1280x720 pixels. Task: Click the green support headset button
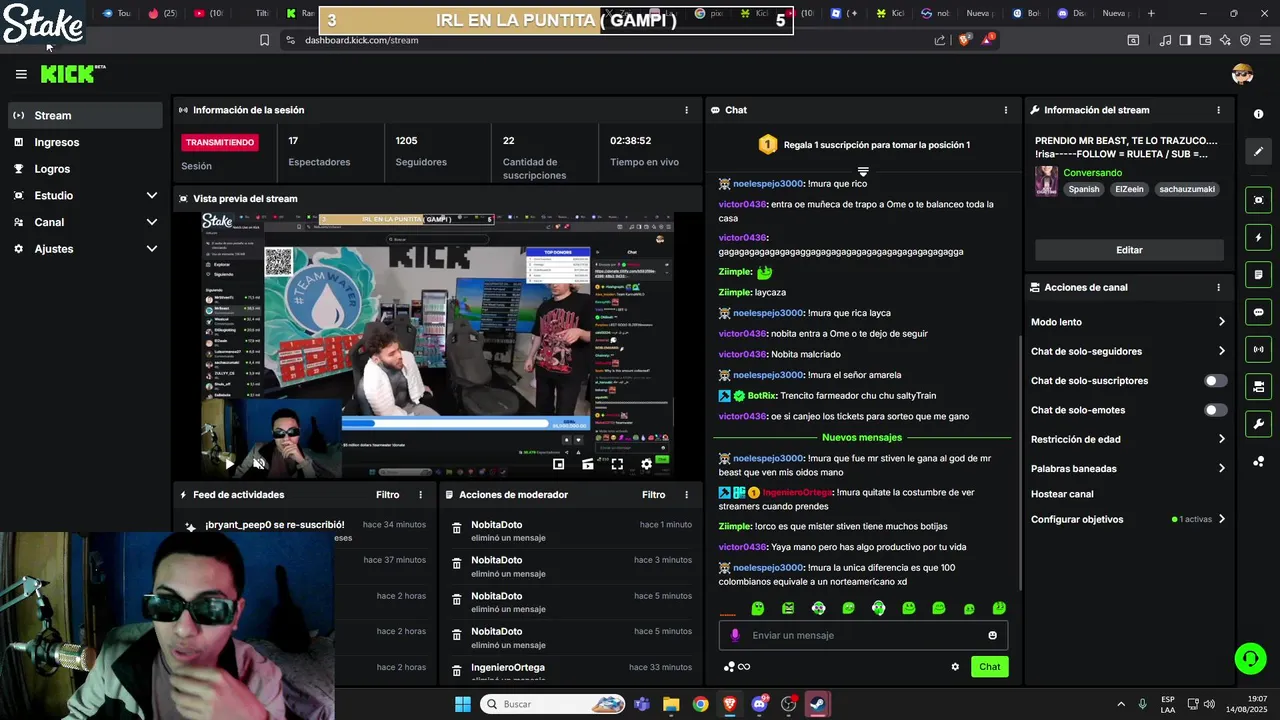pos(1250,659)
